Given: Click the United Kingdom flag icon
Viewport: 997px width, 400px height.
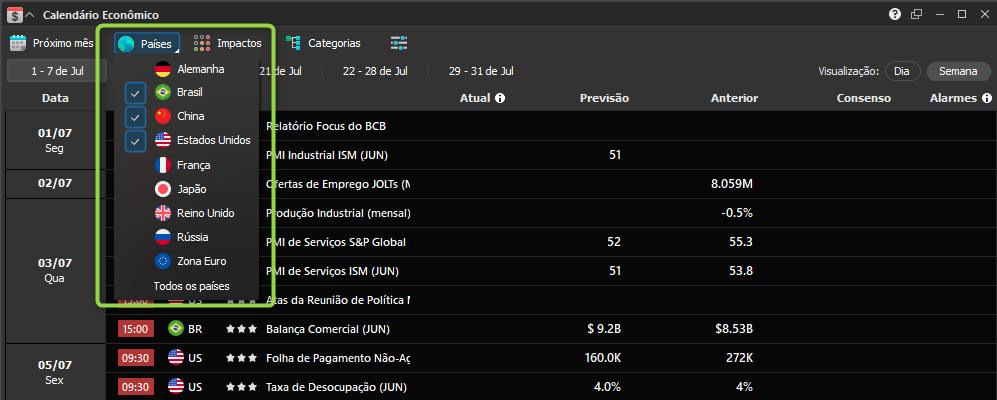Looking at the screenshot, I should tap(163, 213).
